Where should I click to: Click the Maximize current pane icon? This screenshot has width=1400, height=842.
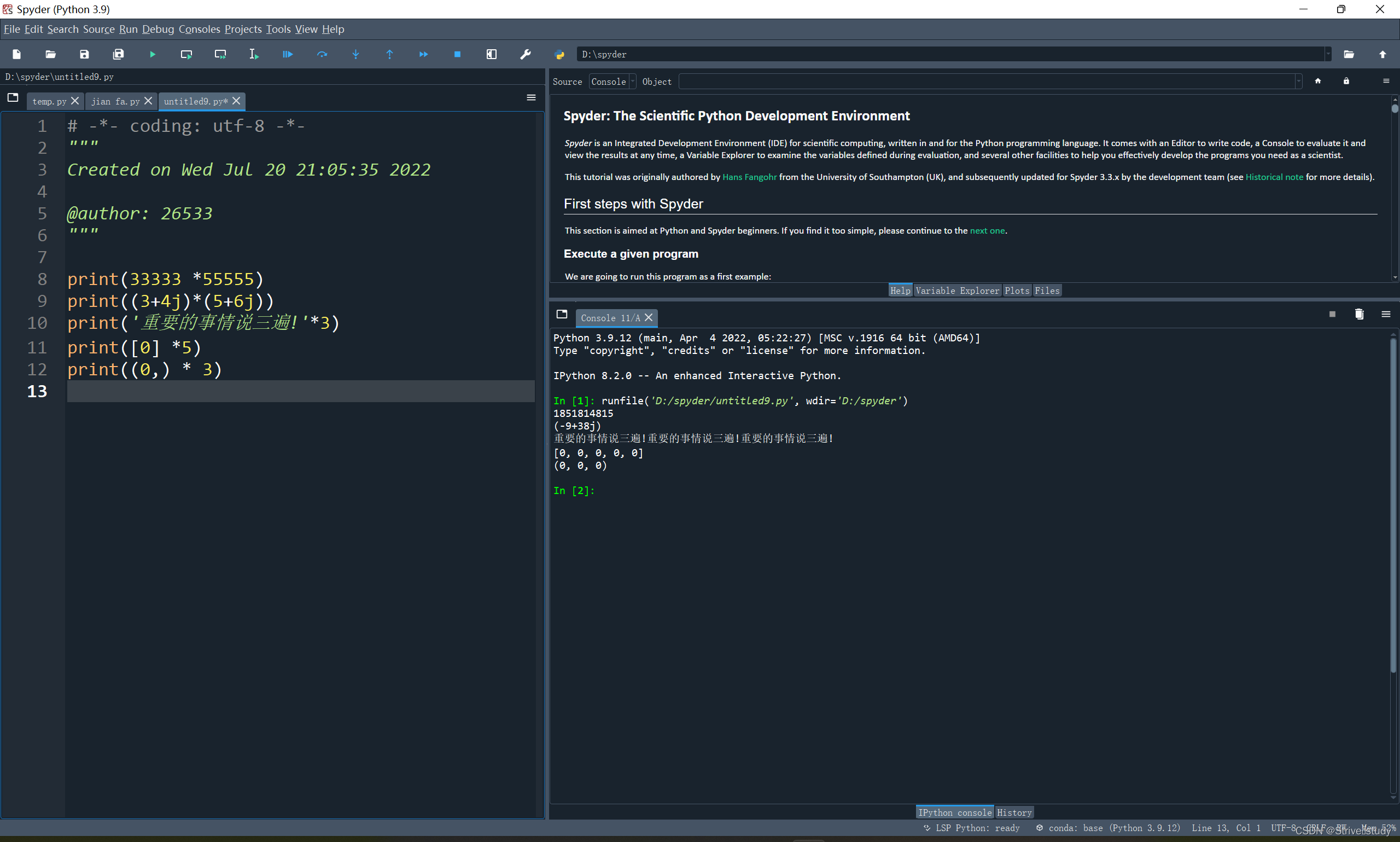point(491,55)
